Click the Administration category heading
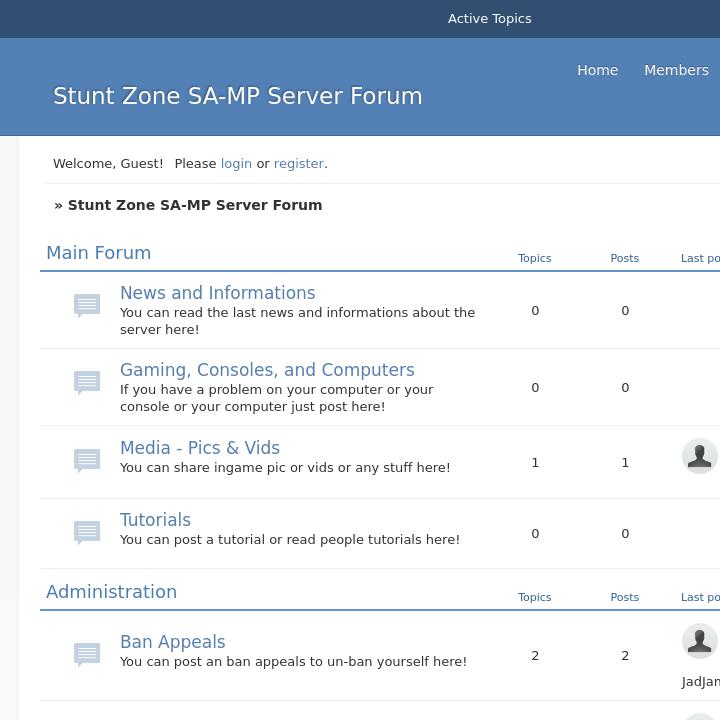The width and height of the screenshot is (720, 720). [x=111, y=592]
